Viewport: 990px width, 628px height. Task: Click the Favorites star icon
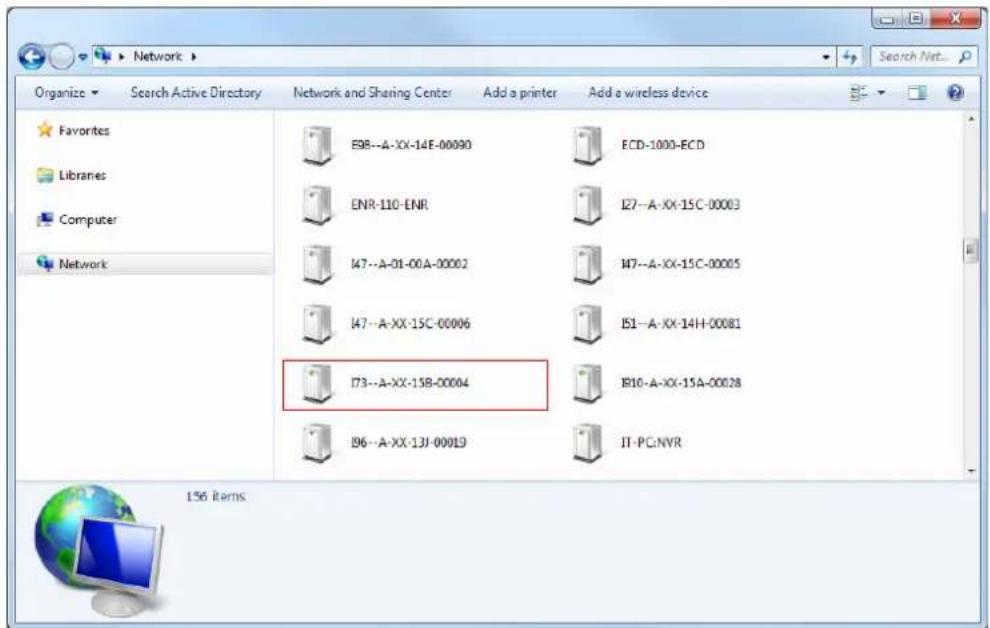(45, 129)
